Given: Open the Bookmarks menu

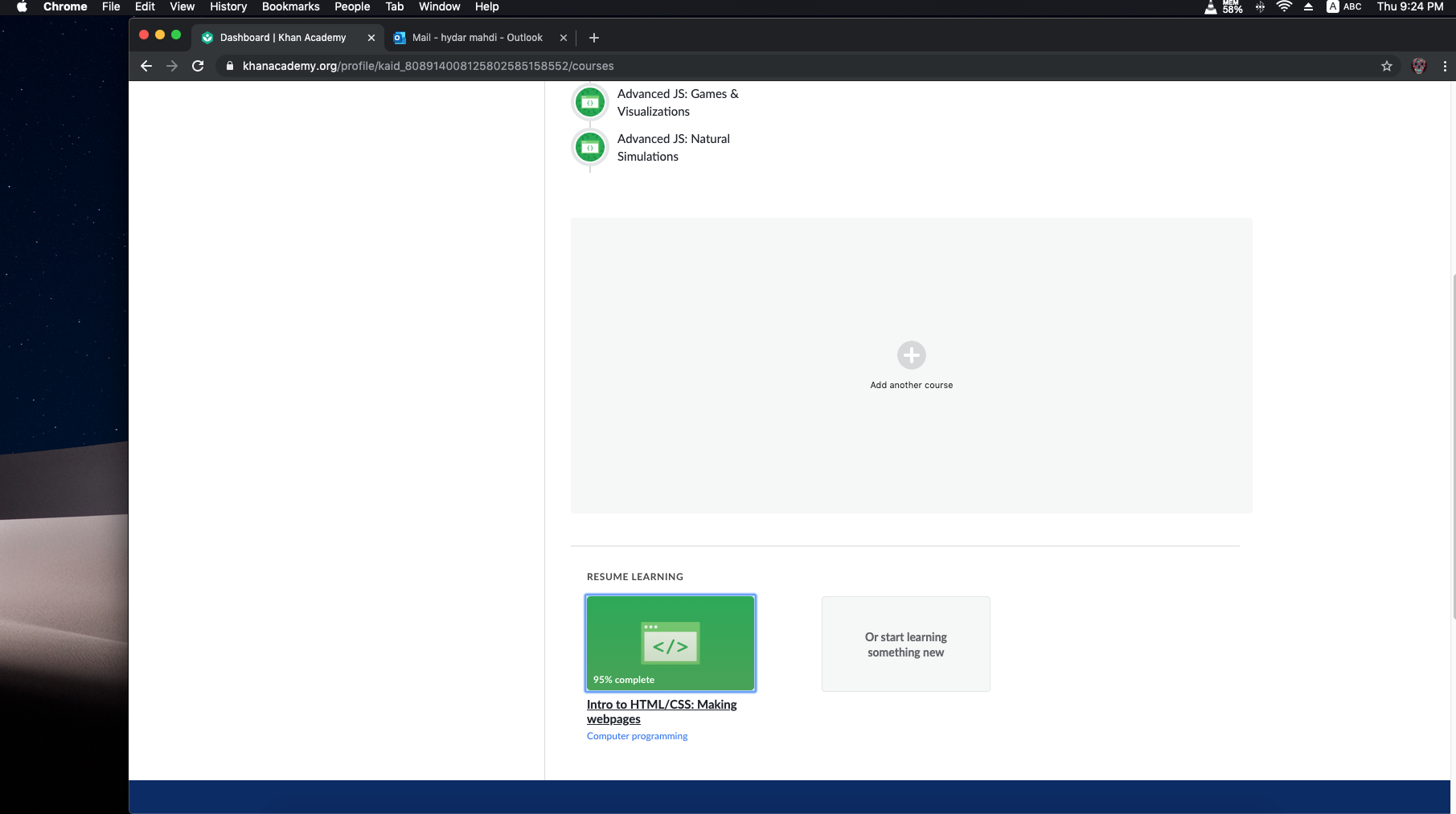Looking at the screenshot, I should [291, 6].
